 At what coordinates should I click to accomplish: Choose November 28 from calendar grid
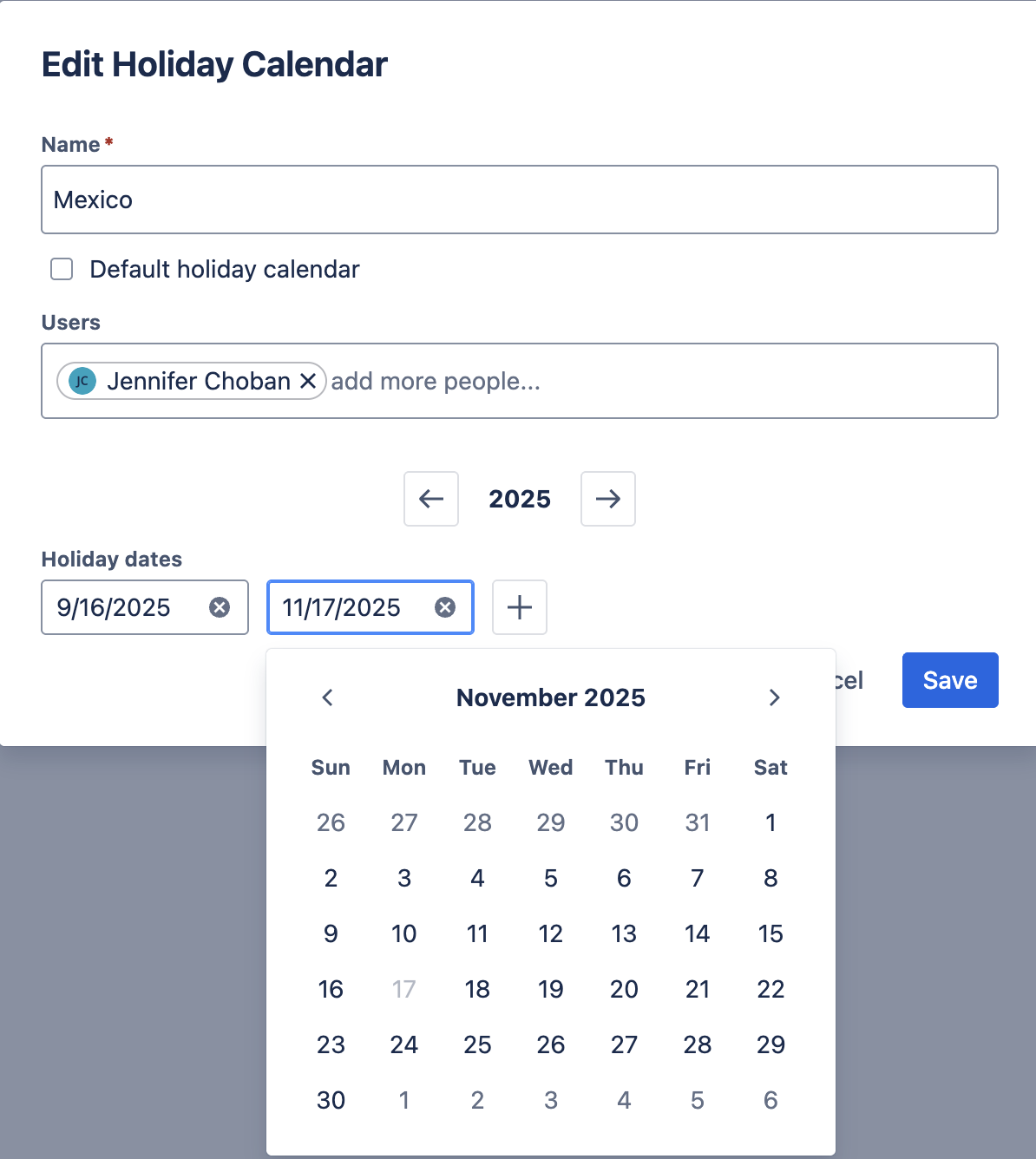tap(698, 1044)
